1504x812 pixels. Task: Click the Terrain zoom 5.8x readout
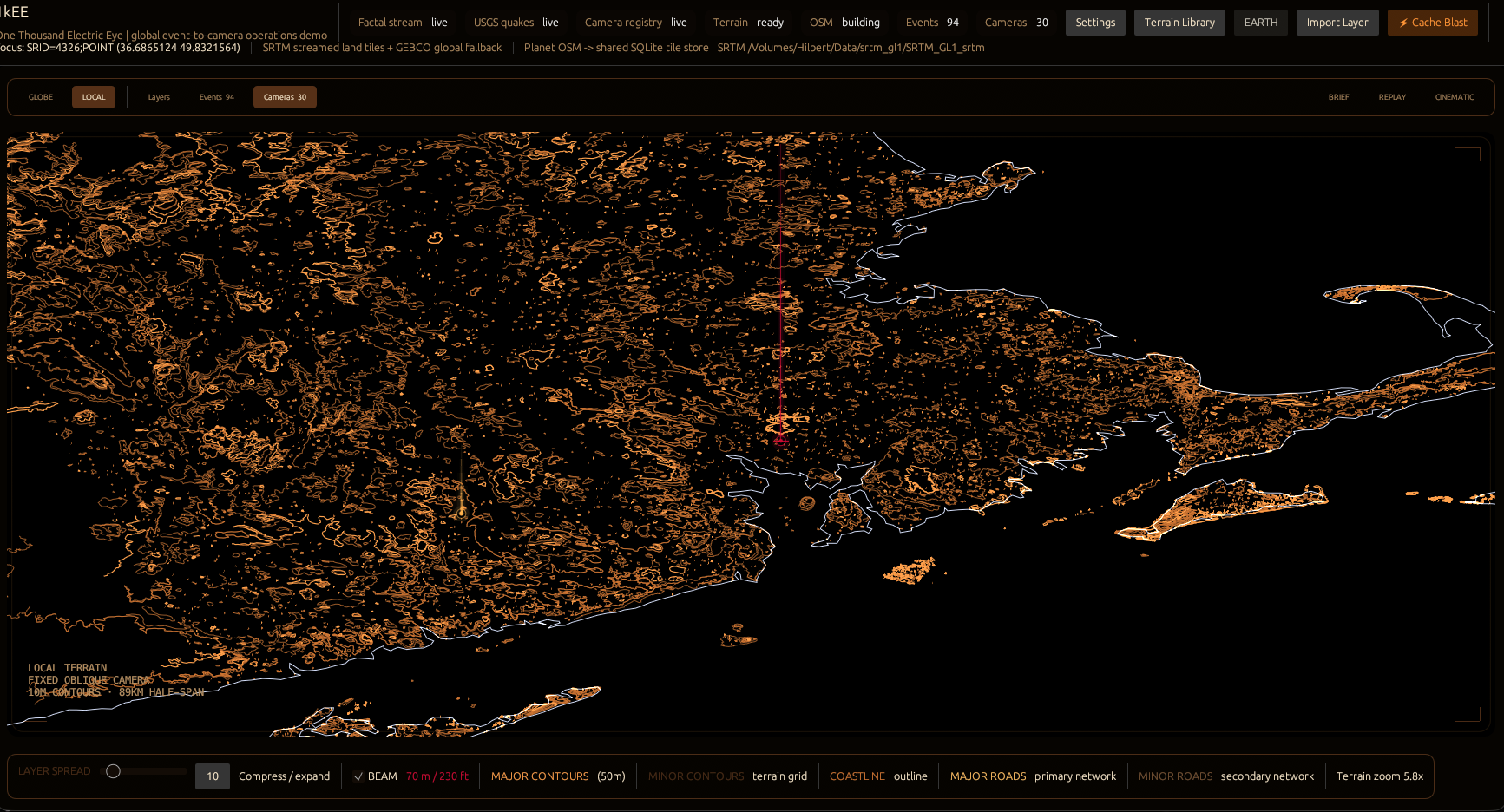click(1380, 776)
